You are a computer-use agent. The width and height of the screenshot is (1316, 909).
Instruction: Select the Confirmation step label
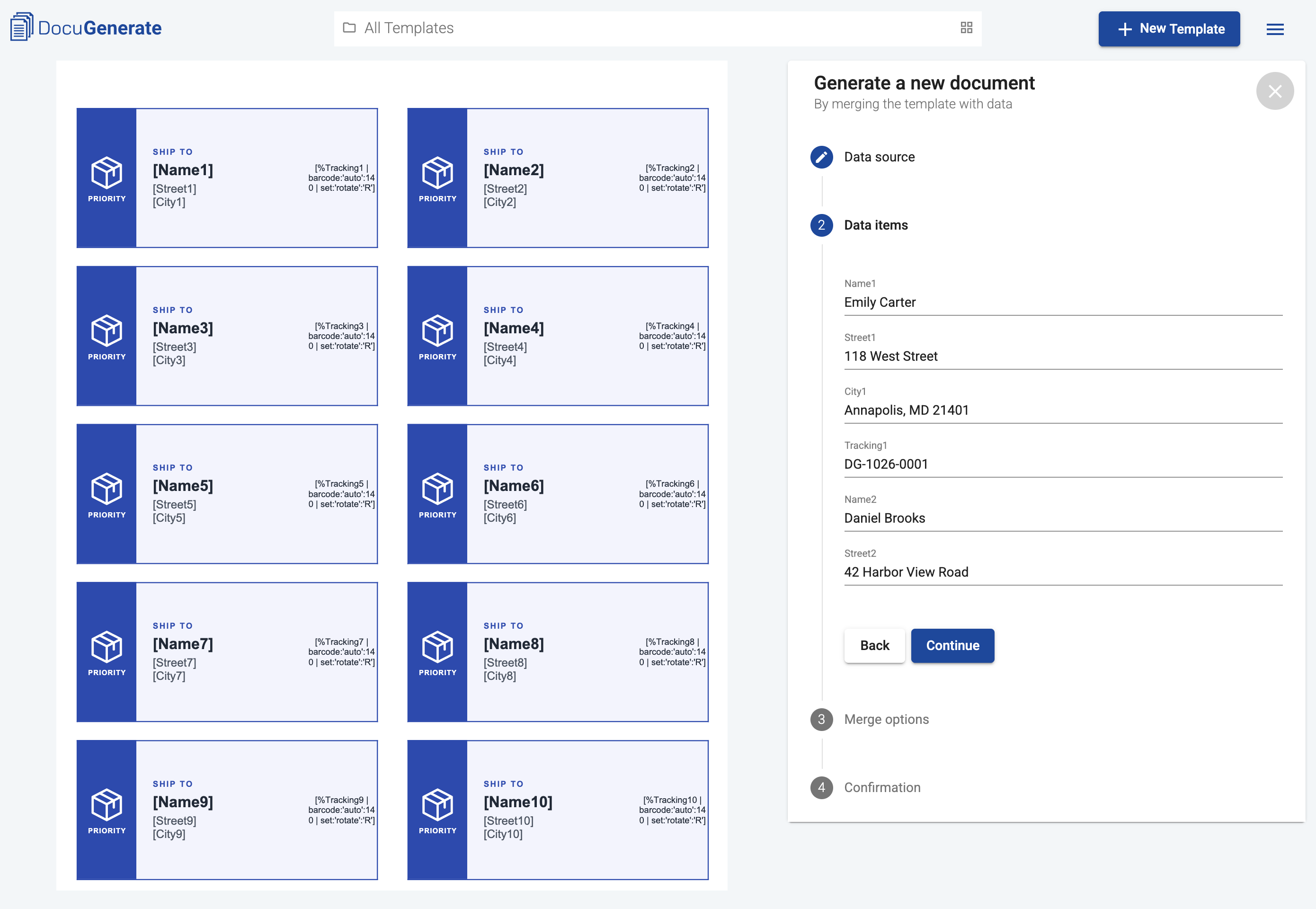point(882,788)
